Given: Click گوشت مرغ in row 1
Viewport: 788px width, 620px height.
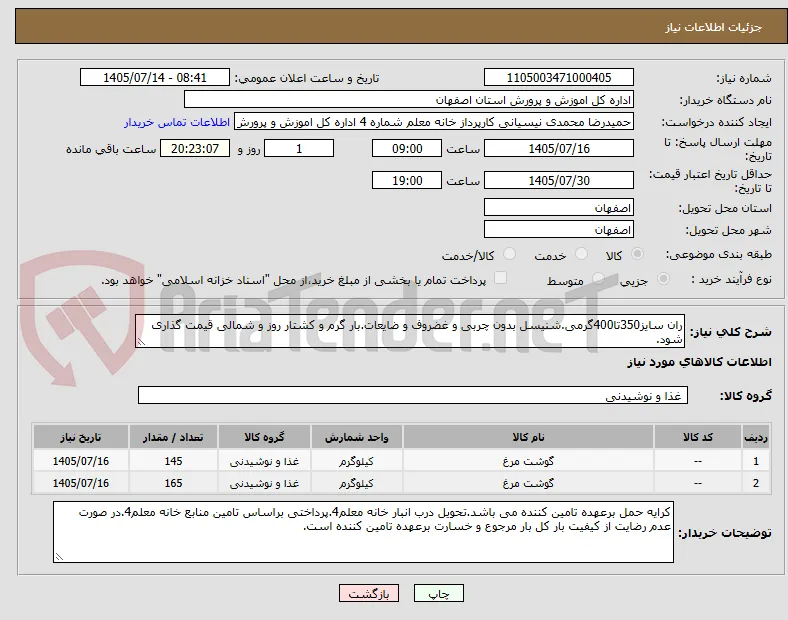Looking at the screenshot, I should click(x=528, y=461).
